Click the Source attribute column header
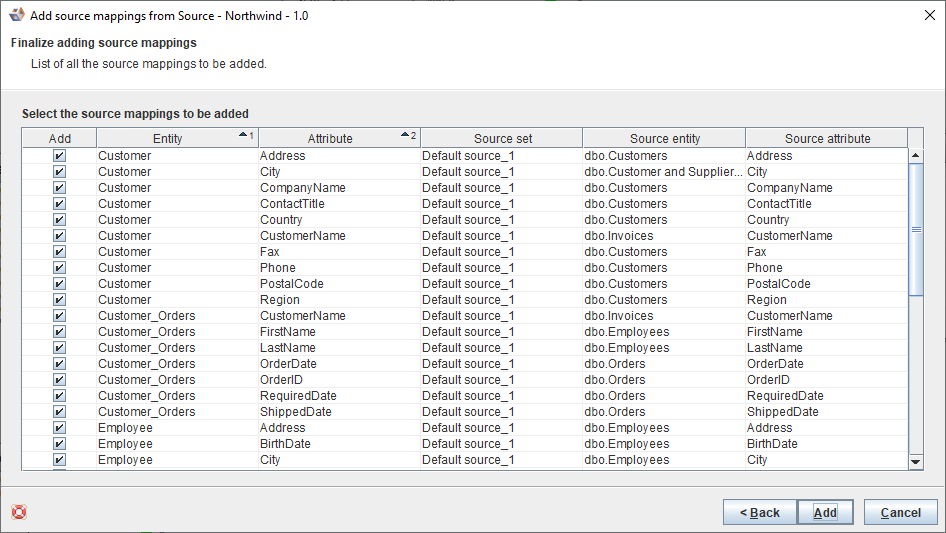 pos(827,139)
